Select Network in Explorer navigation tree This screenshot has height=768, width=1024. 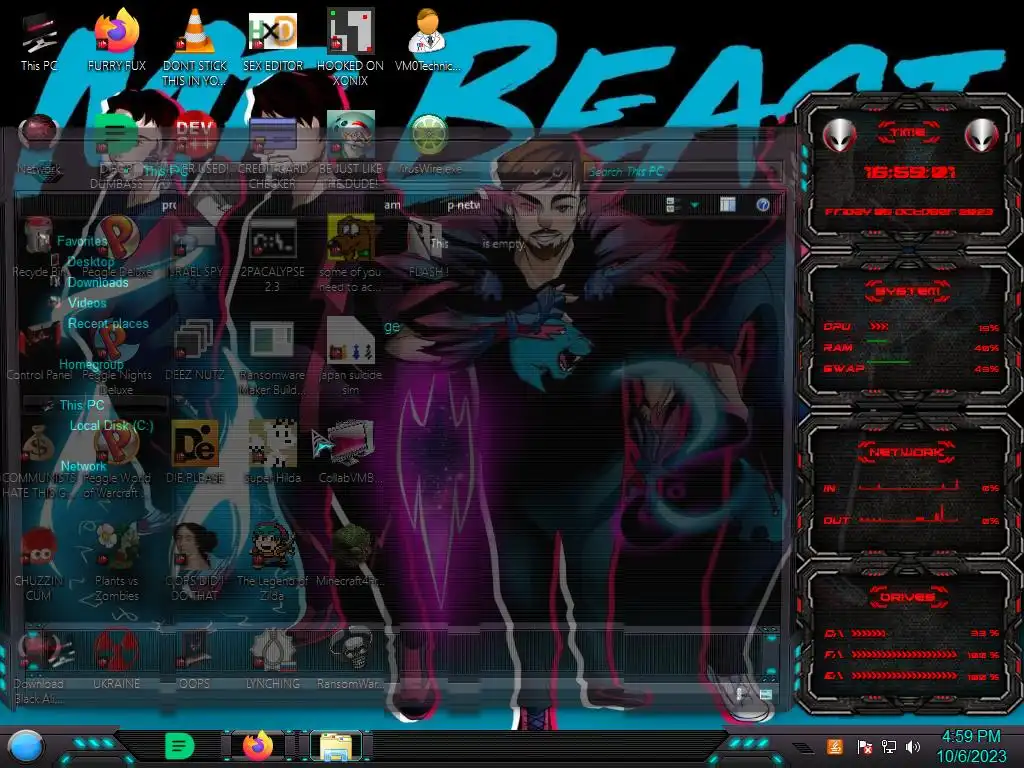pos(84,466)
